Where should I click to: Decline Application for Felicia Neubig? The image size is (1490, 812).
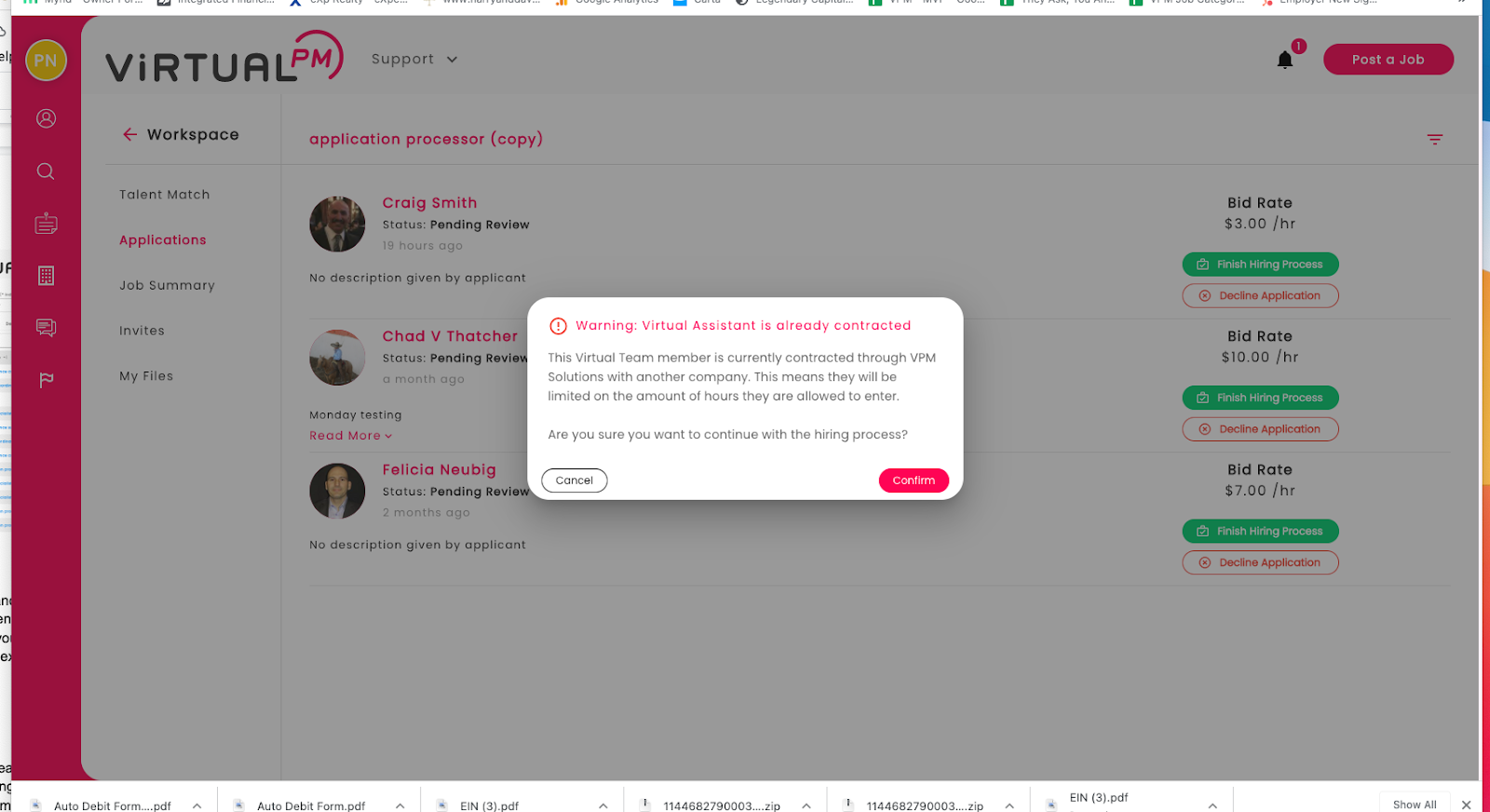1260,562
